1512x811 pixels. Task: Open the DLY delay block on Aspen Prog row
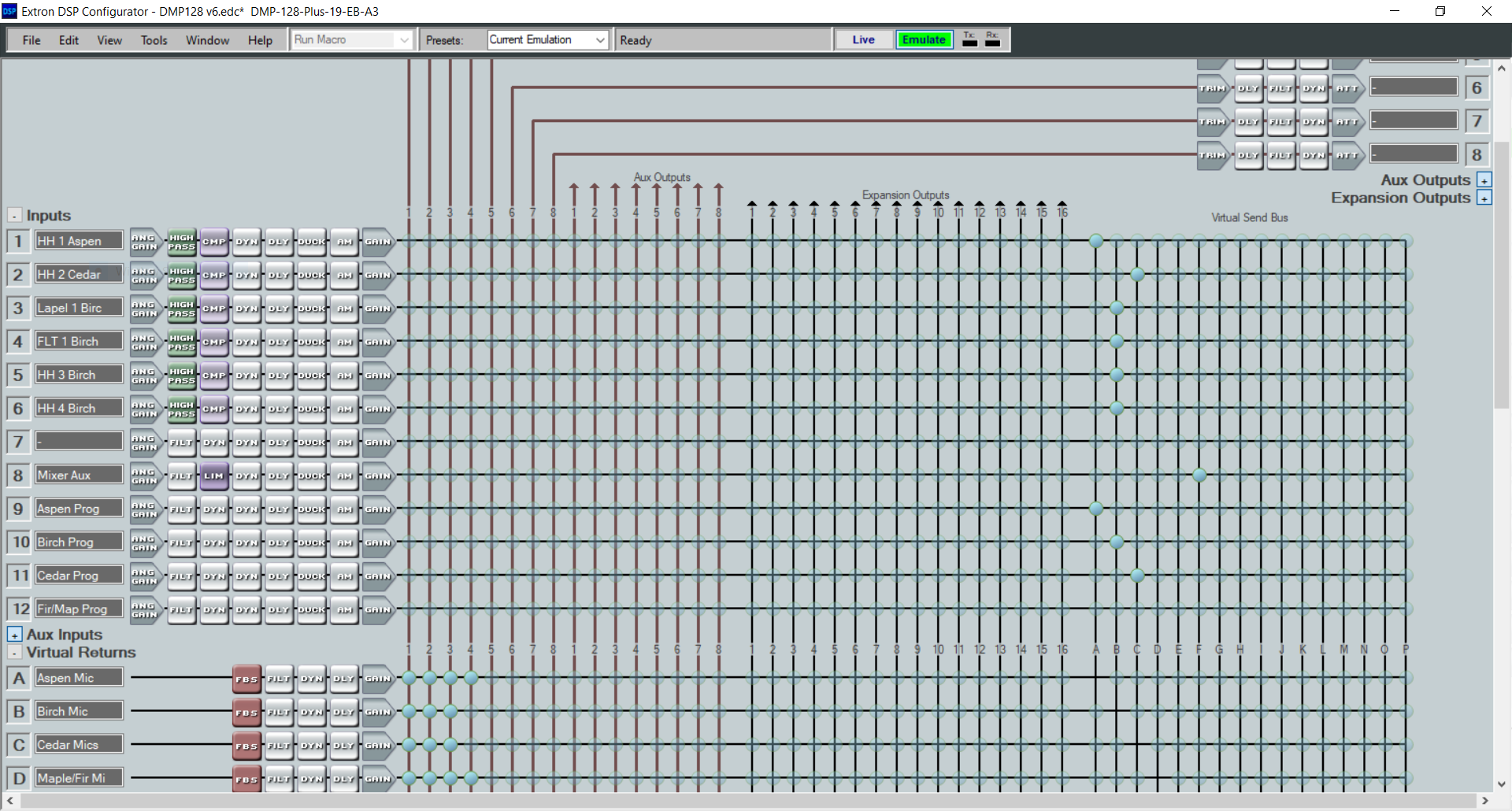click(279, 509)
